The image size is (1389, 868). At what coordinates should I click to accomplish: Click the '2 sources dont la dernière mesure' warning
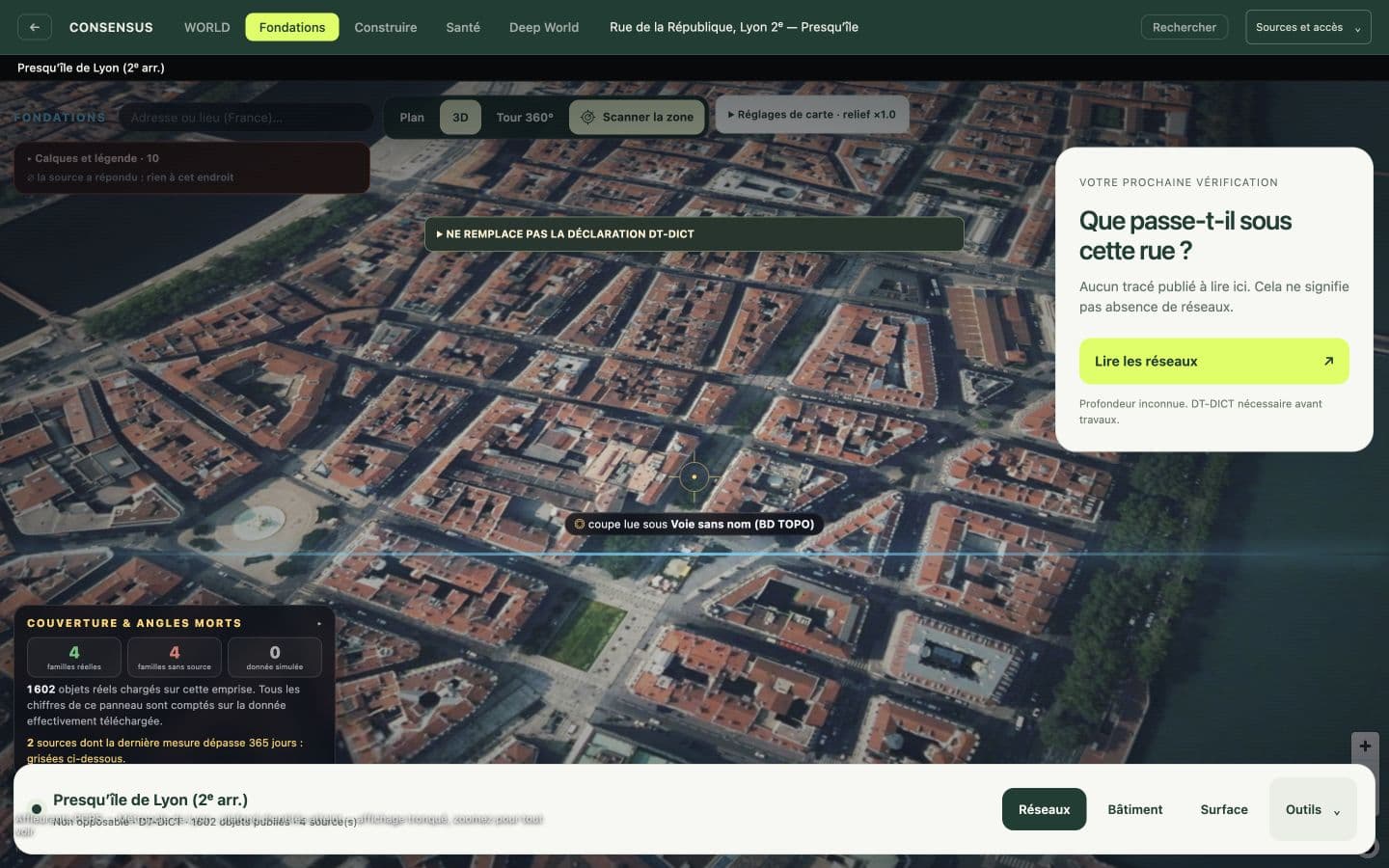tap(165, 750)
